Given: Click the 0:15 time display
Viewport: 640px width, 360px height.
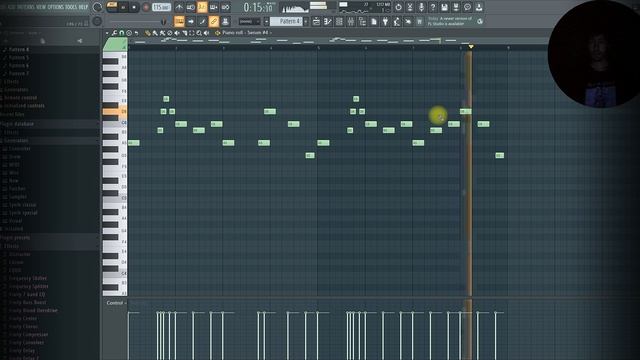Looking at the screenshot, I should pos(258,7).
